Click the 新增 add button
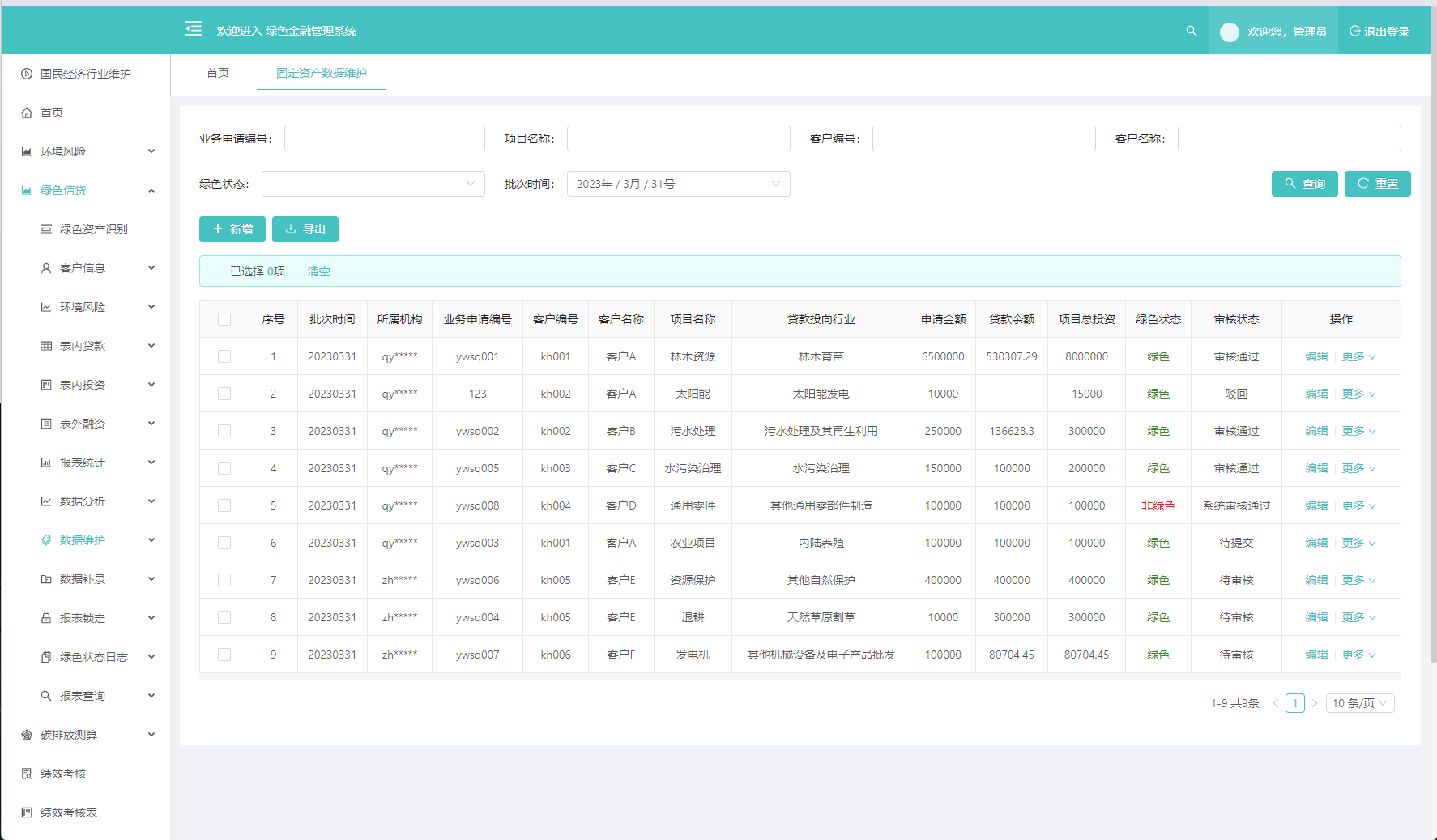This screenshot has height=840, width=1437. coord(232,229)
